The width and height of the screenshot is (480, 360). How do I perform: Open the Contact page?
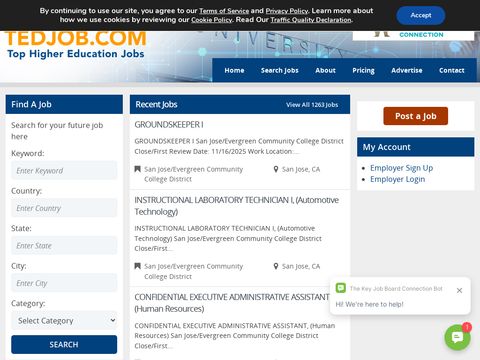point(452,70)
